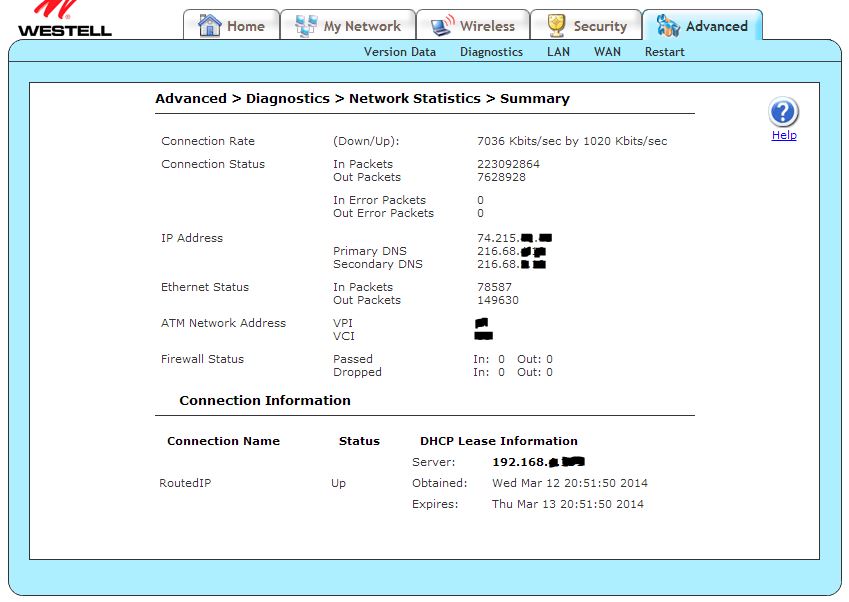Image resolution: width=849 pixels, height=602 pixels.
Task: Click the In Packets value 223092864
Action: coord(508,164)
